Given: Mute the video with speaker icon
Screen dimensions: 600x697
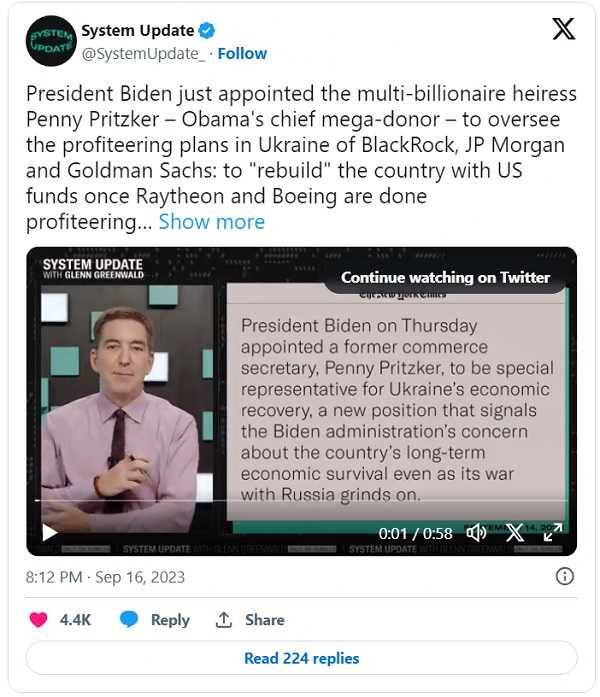Looking at the screenshot, I should [476, 533].
